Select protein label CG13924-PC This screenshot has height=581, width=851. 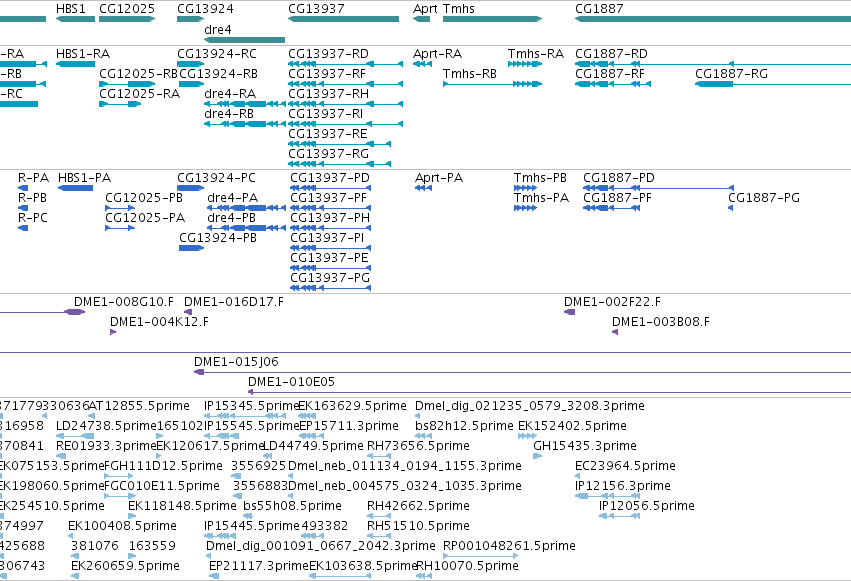coord(216,178)
